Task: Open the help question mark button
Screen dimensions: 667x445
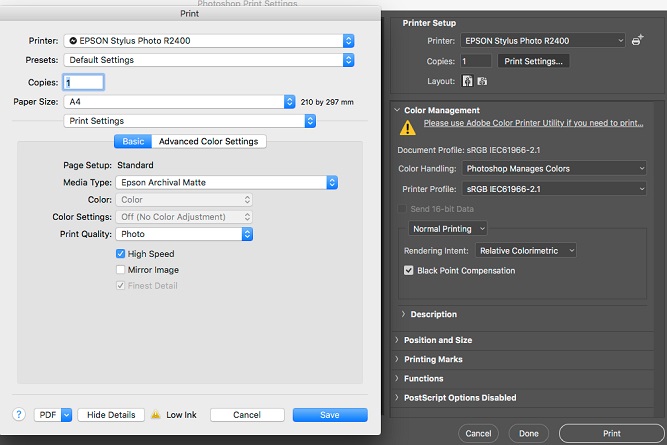Action: click(19, 414)
